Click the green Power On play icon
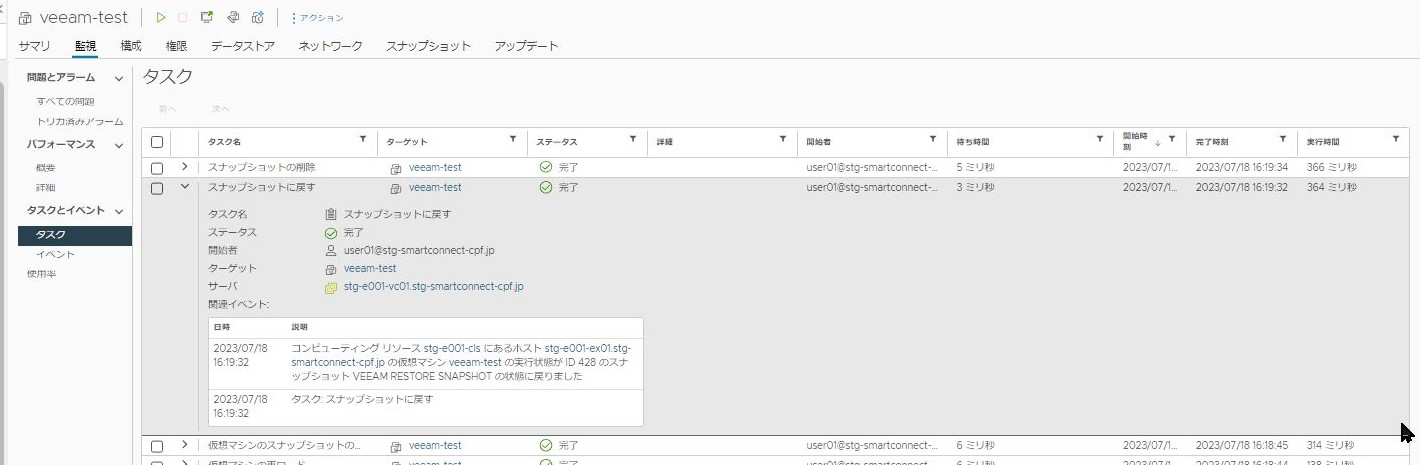 tap(161, 17)
